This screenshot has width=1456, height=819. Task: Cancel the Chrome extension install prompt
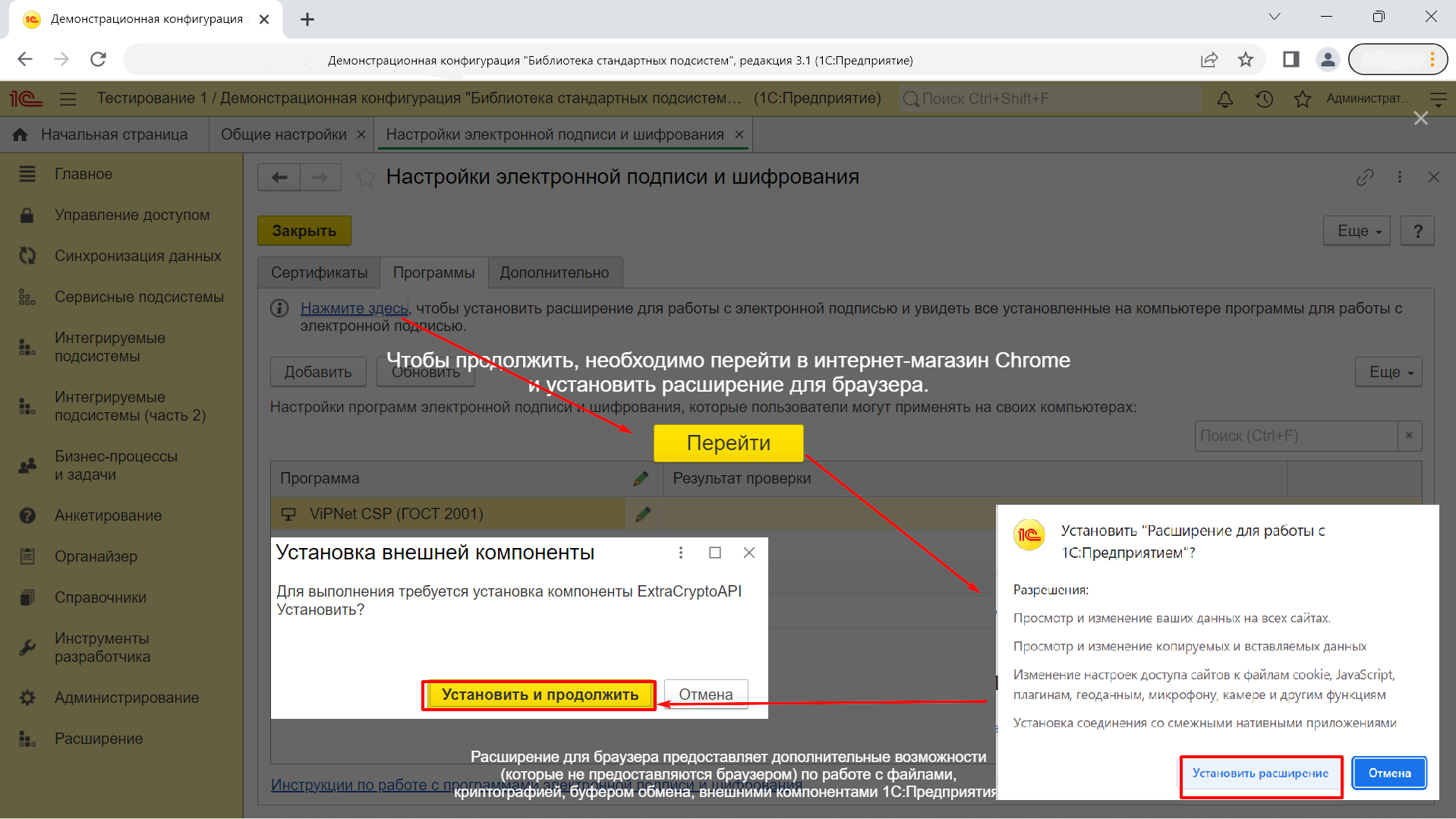click(1389, 773)
